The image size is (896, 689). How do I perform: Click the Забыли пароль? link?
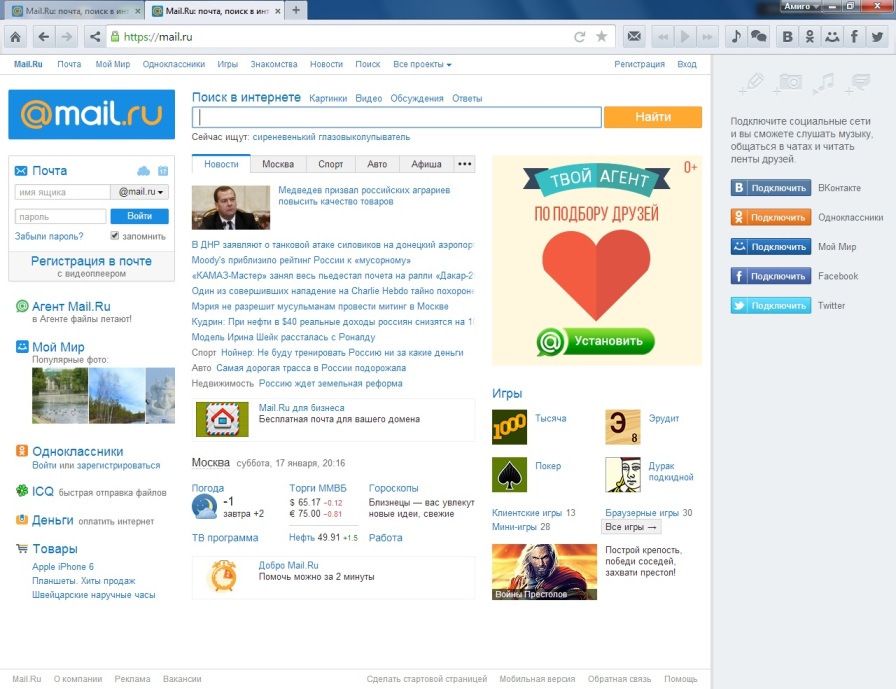(x=45, y=237)
